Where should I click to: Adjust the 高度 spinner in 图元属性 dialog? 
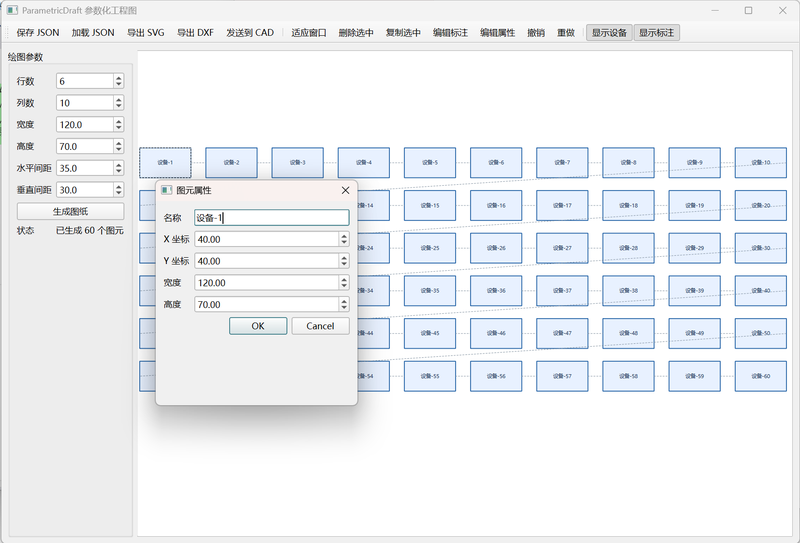tap(344, 305)
